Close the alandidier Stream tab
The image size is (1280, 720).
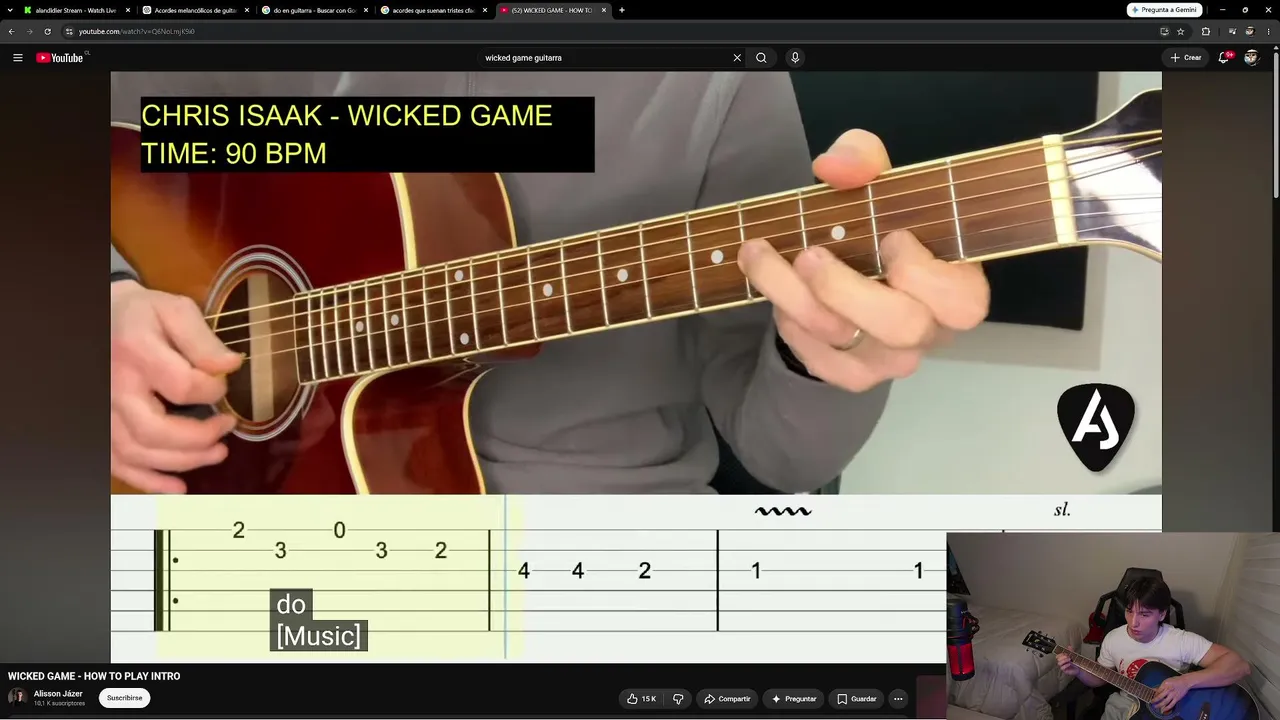click(128, 10)
